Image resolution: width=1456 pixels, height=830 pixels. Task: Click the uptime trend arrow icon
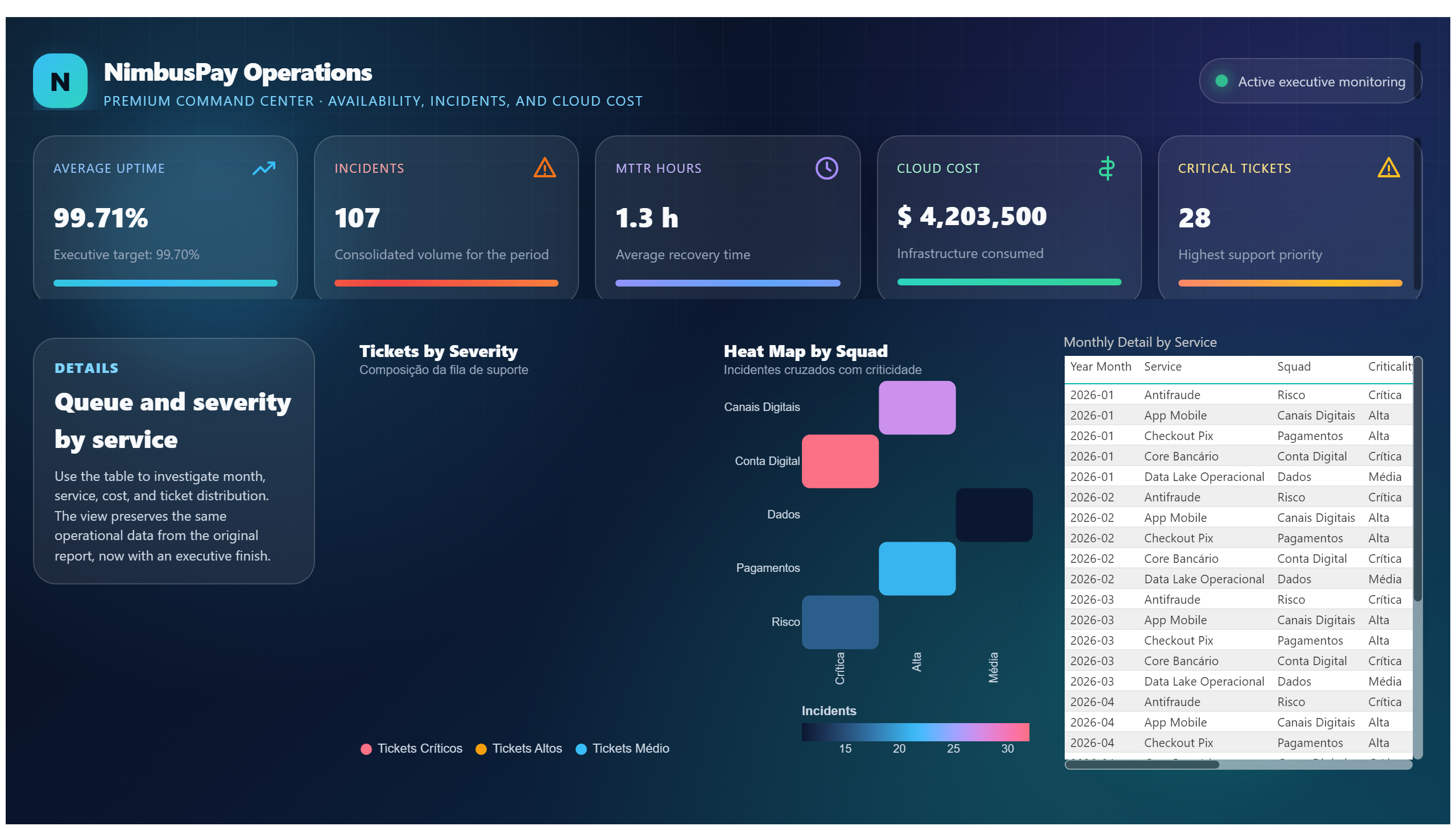(264, 168)
